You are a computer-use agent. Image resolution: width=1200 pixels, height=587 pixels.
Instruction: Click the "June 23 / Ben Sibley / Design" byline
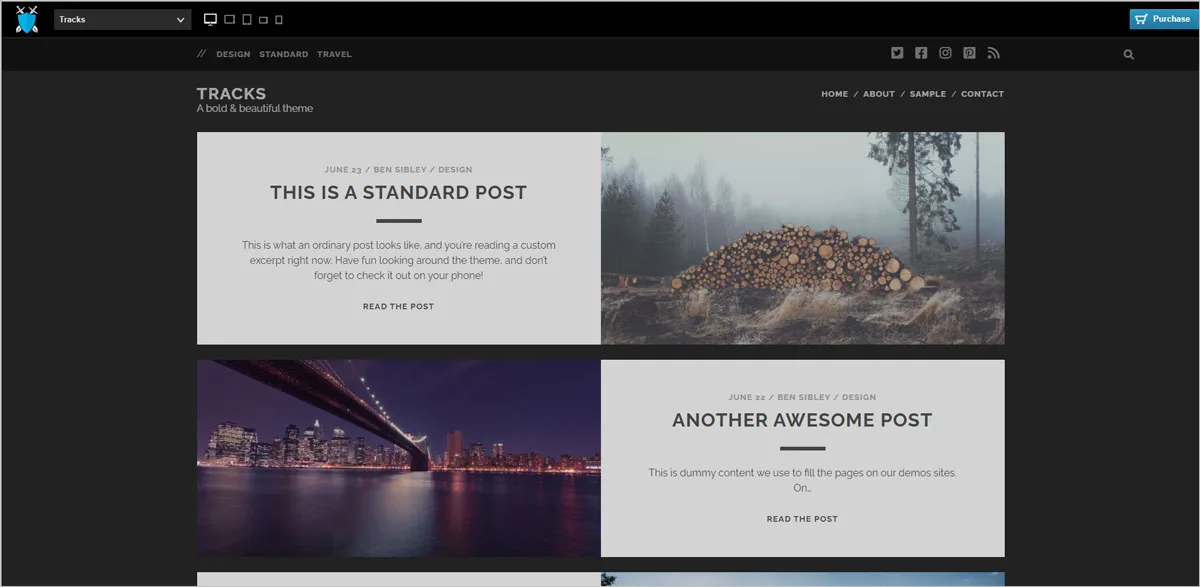398,170
